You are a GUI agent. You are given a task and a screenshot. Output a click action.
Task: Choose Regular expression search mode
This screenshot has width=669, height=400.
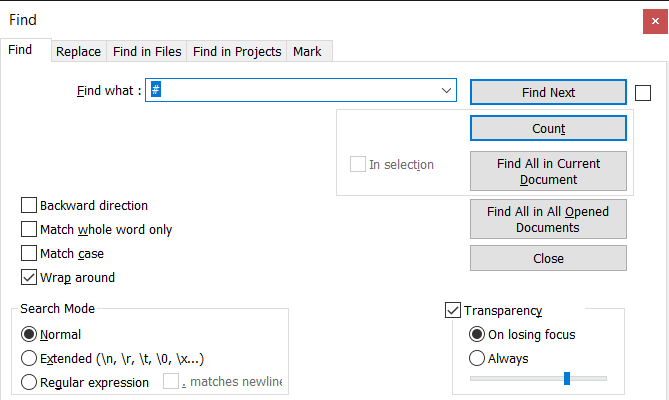pos(29,382)
